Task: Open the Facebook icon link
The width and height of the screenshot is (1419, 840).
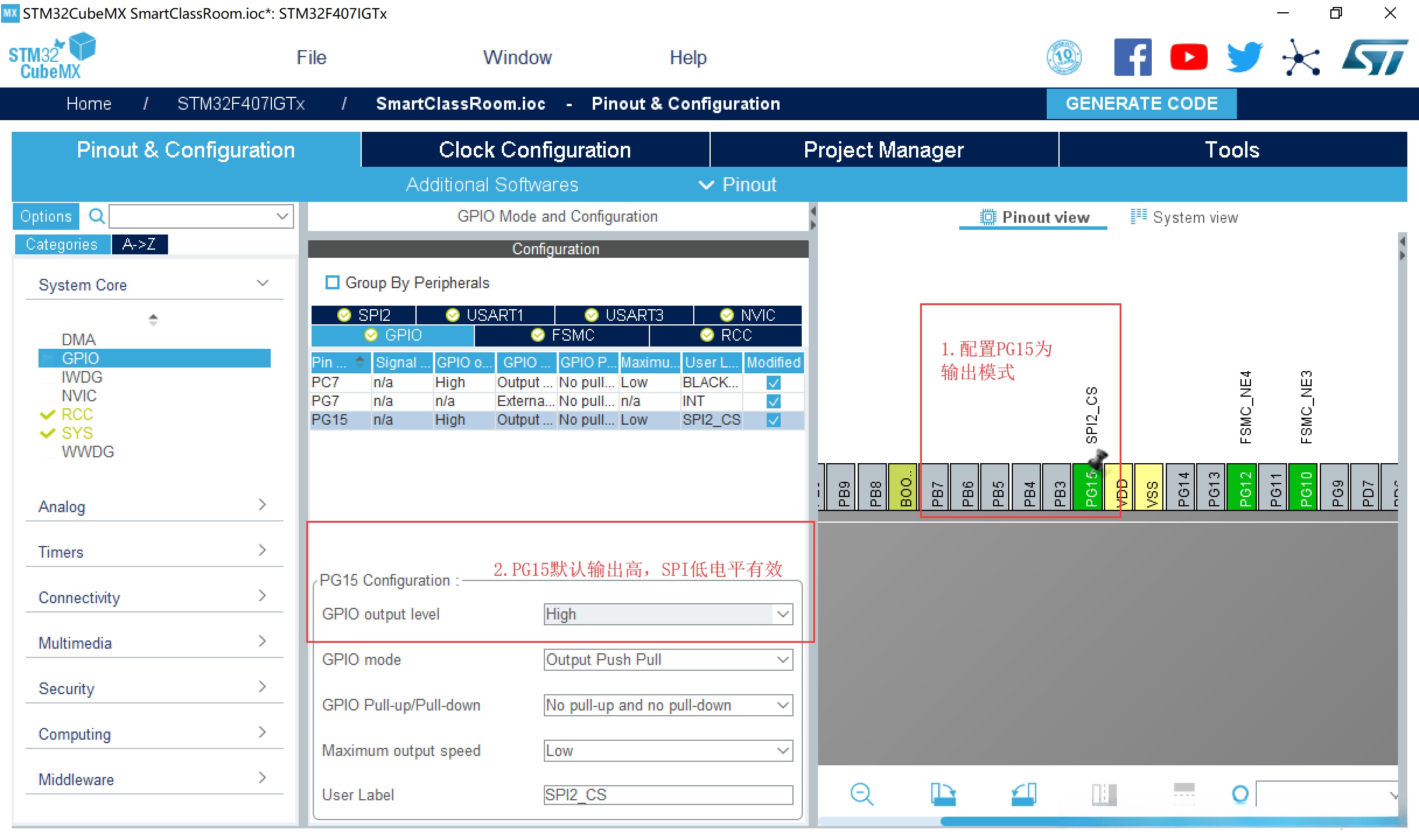Action: click(1132, 57)
